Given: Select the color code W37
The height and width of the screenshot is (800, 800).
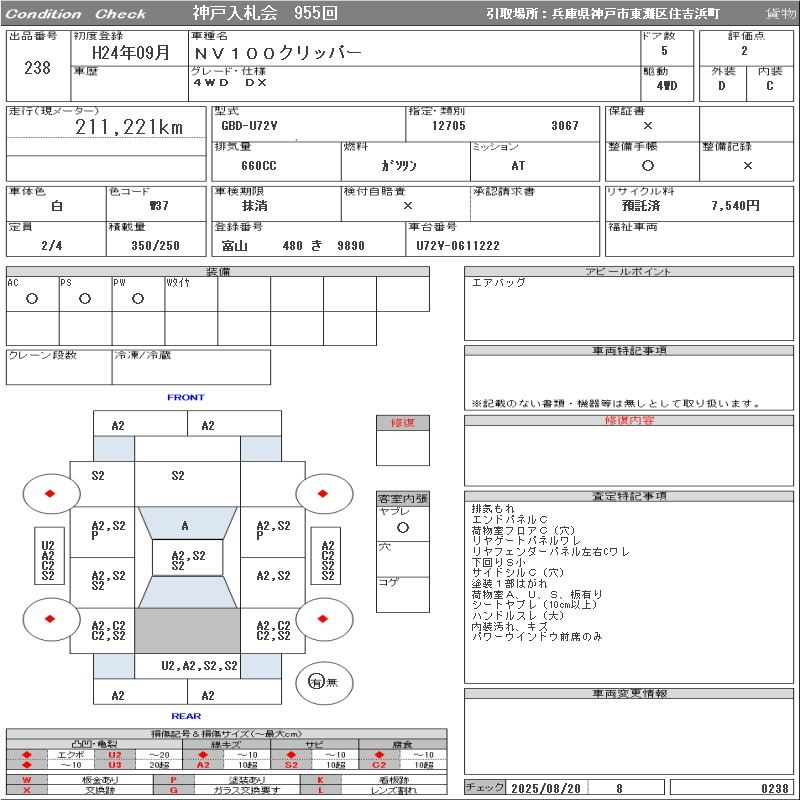Looking at the screenshot, I should tap(159, 206).
